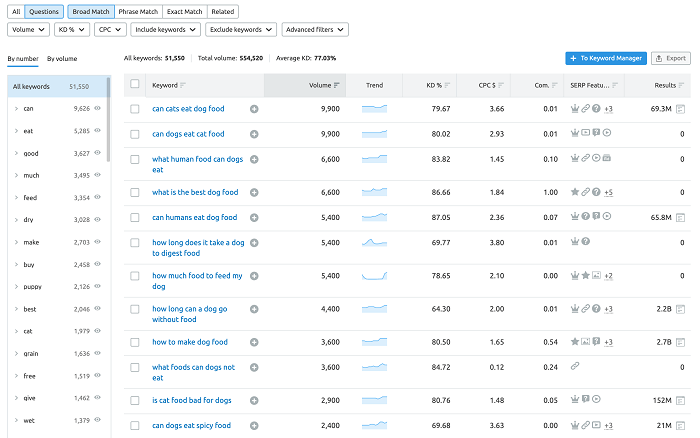Show +3 more SERP features for 'can cats eat dog food'

[x=608, y=109]
